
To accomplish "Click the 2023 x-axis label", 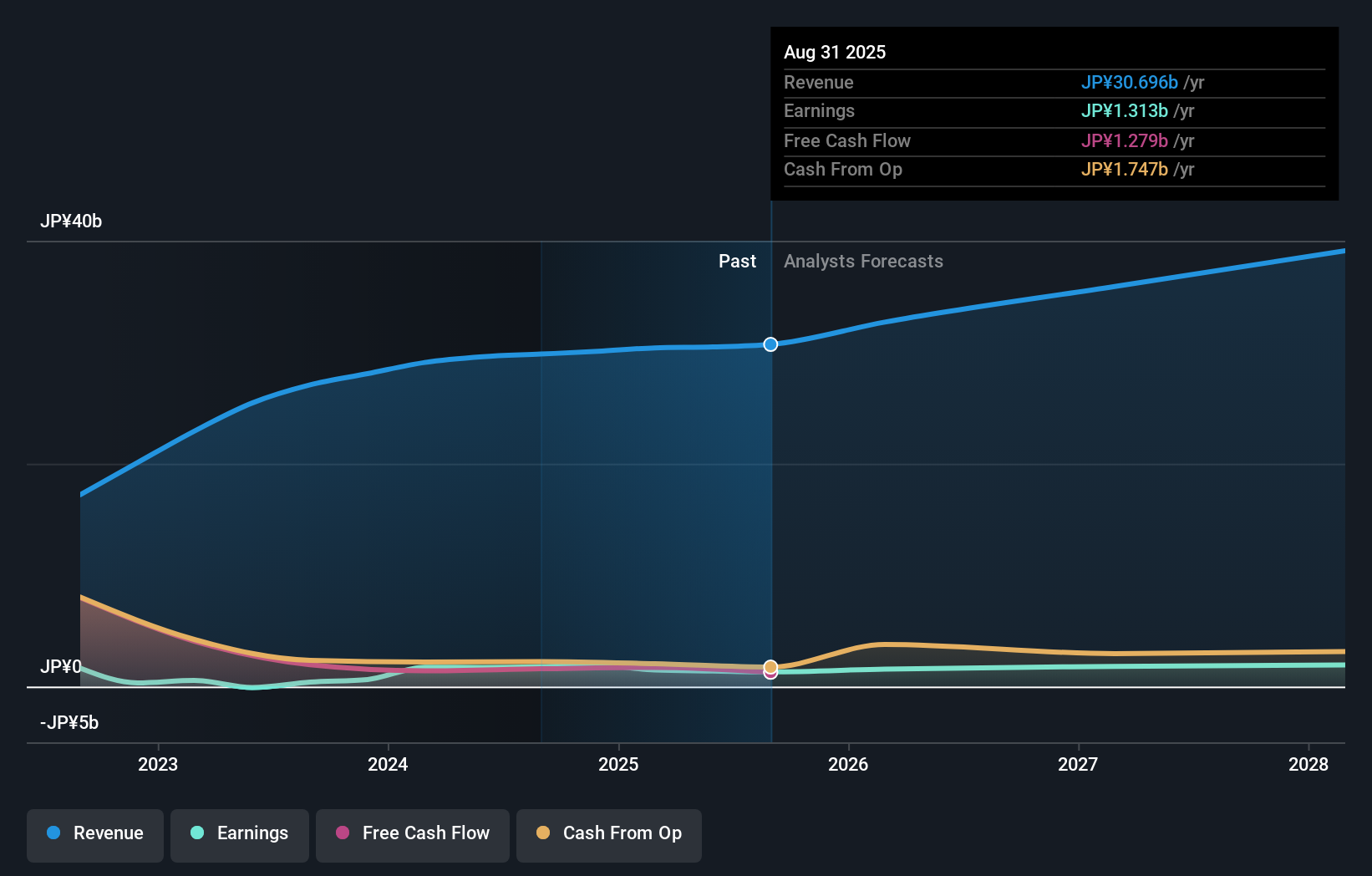I will pyautogui.click(x=158, y=764).
